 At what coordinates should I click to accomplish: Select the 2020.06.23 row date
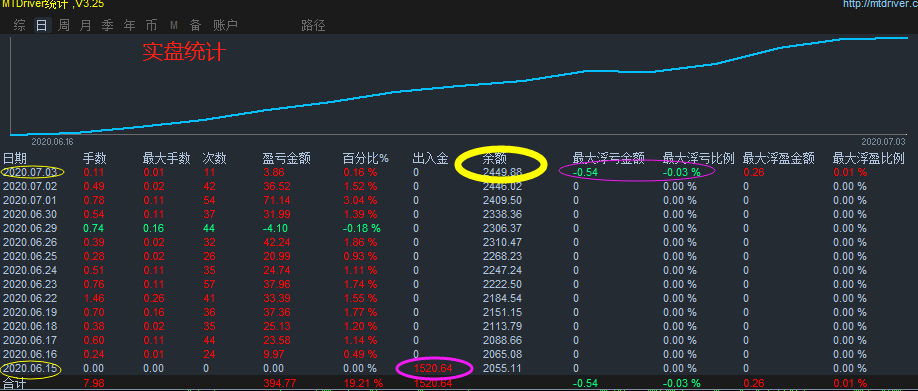[30, 284]
